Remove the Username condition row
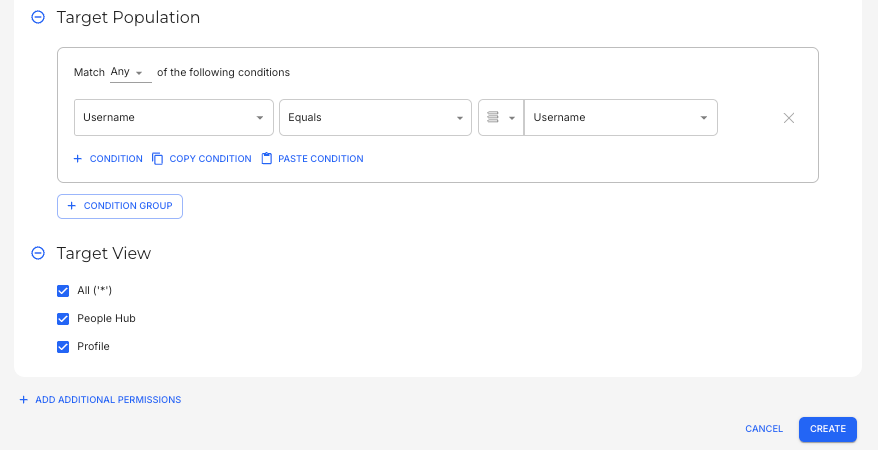This screenshot has height=450, width=878. 788,118
